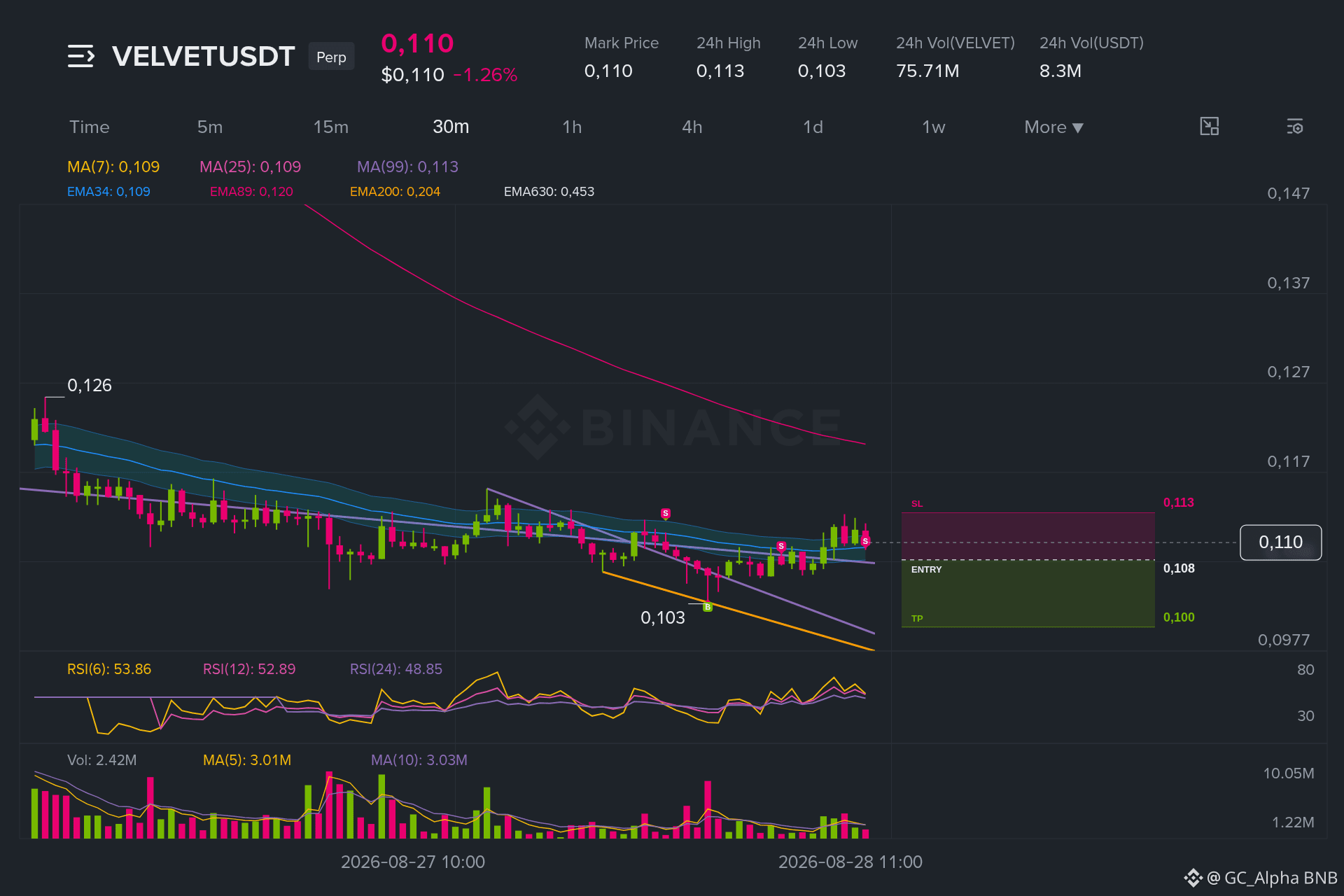Open the market list menu icon
Screen dimensions: 1344x896
point(80,56)
